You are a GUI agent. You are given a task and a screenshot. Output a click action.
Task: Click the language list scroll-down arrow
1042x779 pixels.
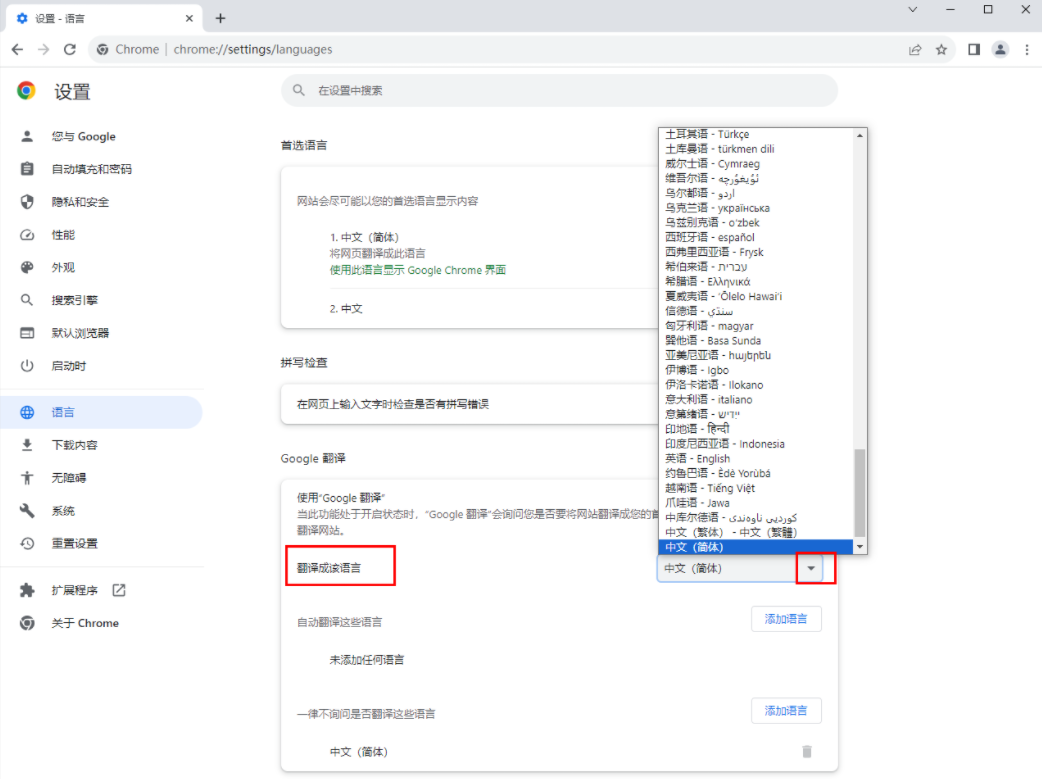860,547
